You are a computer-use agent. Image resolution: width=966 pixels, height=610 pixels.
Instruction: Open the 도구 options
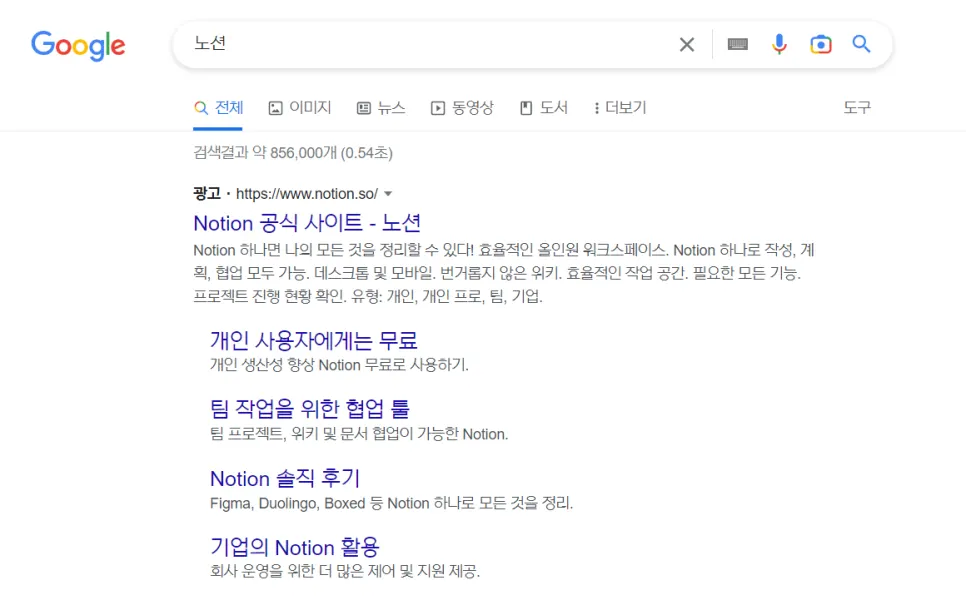tap(857, 108)
